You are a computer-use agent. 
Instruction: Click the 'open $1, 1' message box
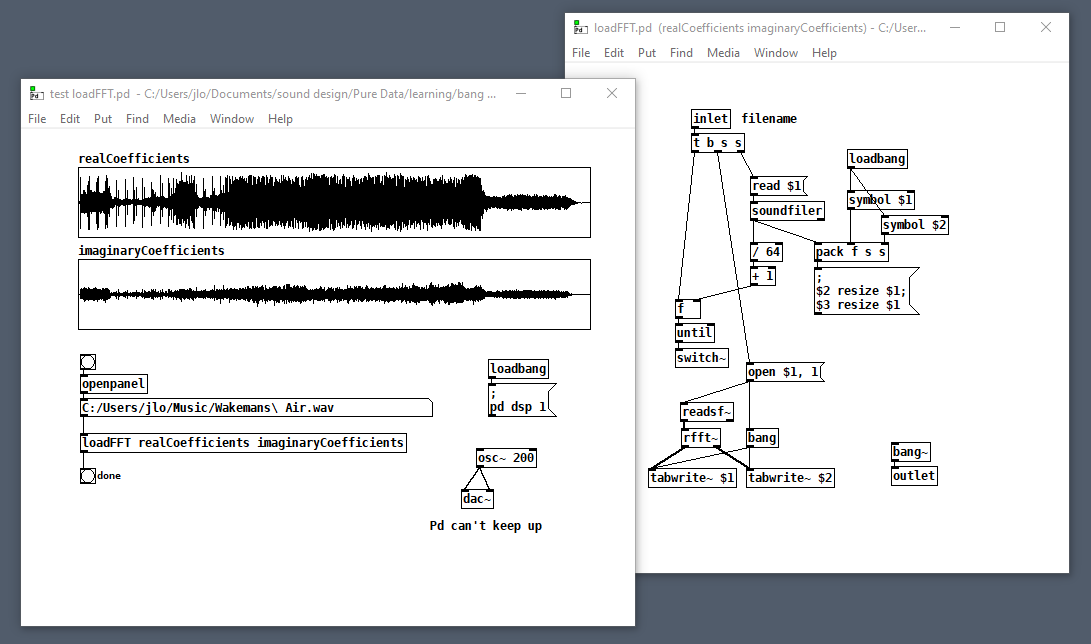(785, 372)
